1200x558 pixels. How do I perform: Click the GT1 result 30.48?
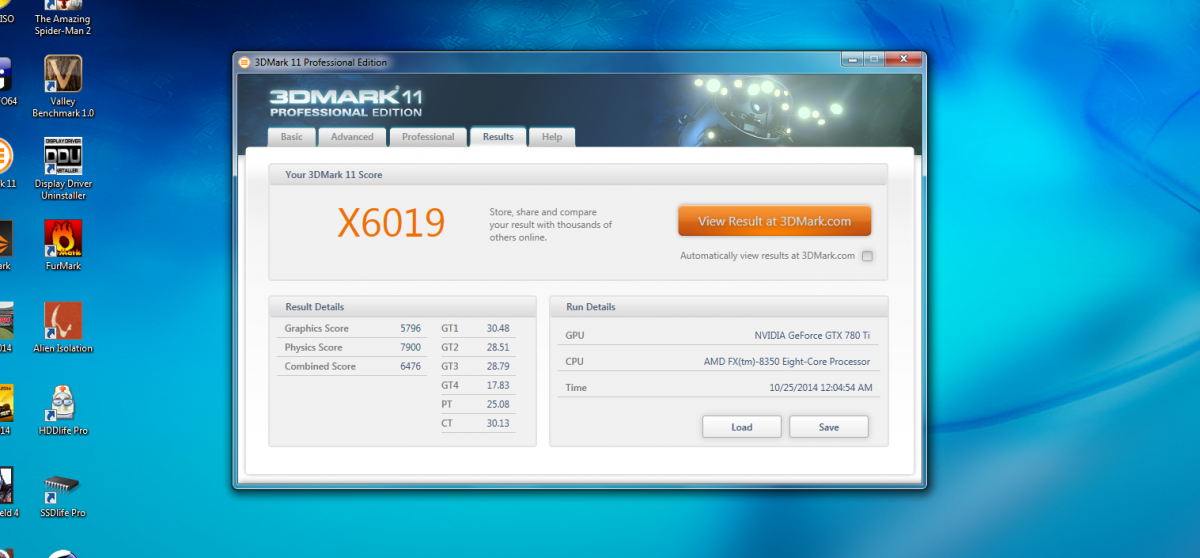click(498, 328)
